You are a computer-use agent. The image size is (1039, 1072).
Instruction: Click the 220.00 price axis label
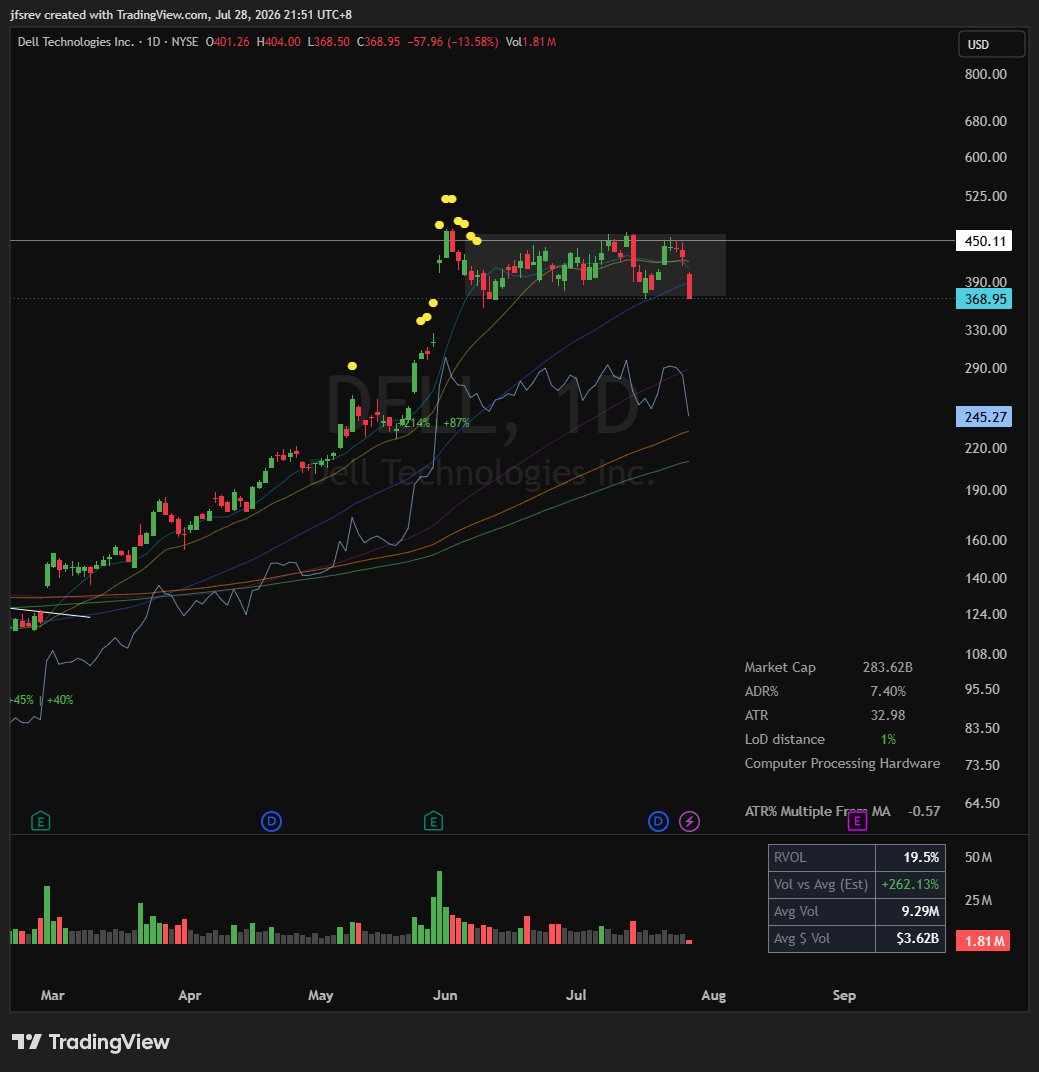click(x=985, y=448)
